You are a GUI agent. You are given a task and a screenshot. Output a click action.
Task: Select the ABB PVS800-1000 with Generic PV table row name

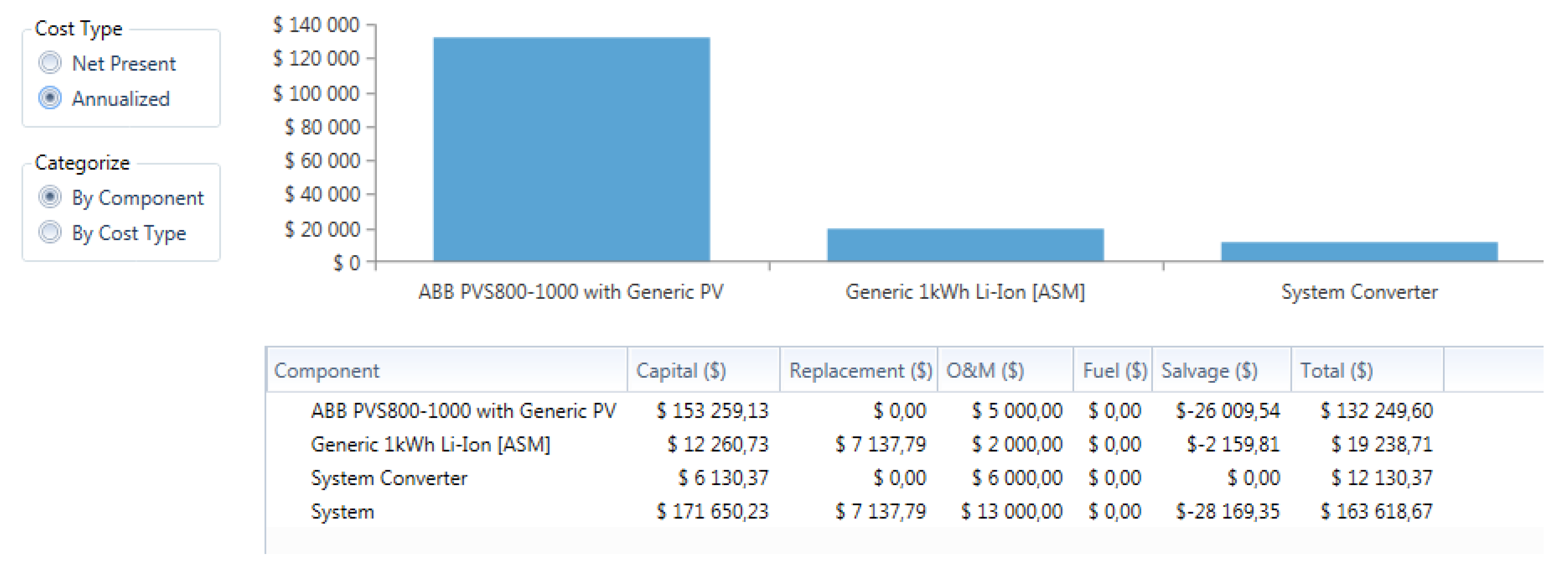[x=463, y=411]
